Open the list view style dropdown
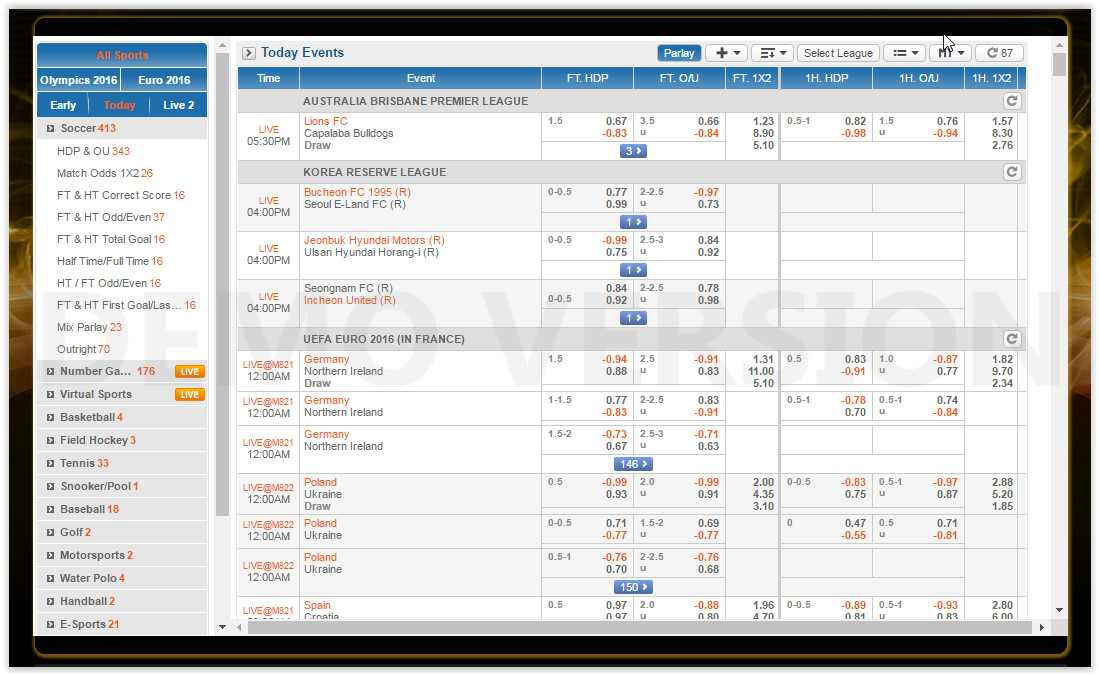1099x675 pixels. 905,53
